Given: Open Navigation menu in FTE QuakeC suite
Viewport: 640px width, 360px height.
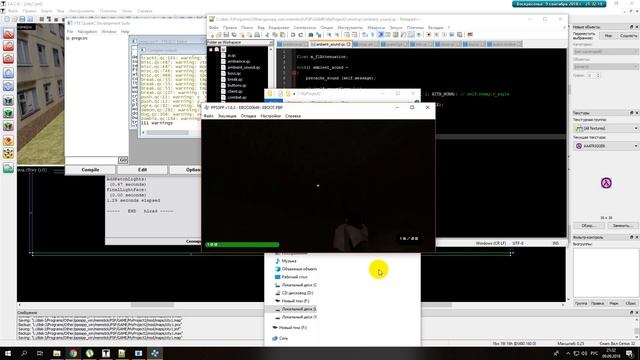Looking at the screenshot, I should tap(87, 31).
